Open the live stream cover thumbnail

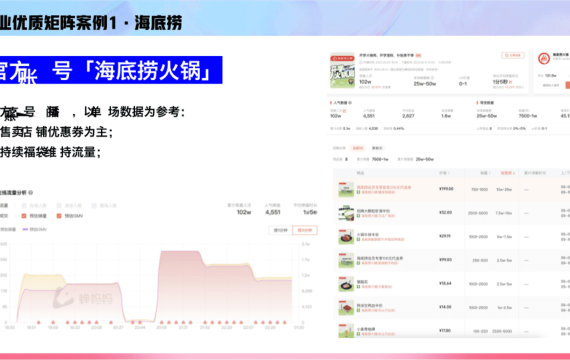pos(342,70)
